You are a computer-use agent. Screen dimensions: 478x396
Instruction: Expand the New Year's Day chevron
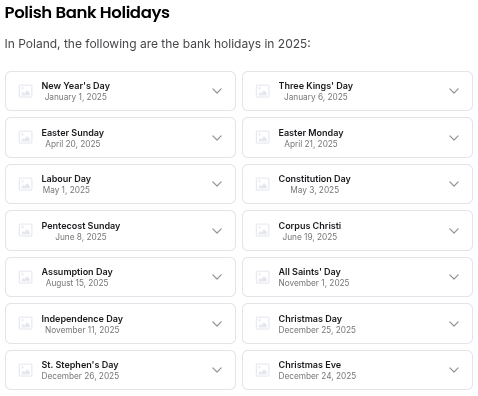pyautogui.click(x=217, y=91)
